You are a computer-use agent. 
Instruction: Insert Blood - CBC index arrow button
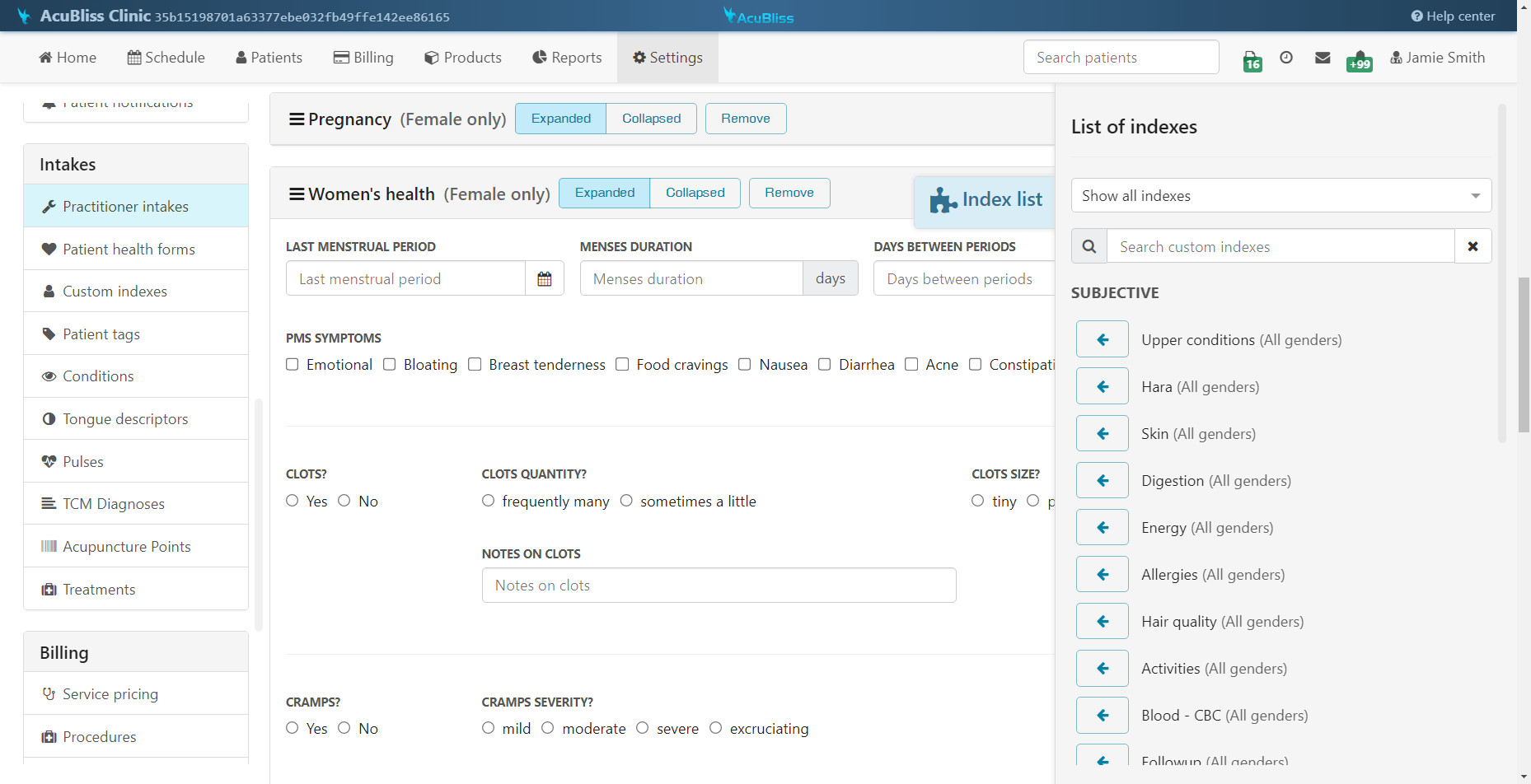click(x=1103, y=715)
